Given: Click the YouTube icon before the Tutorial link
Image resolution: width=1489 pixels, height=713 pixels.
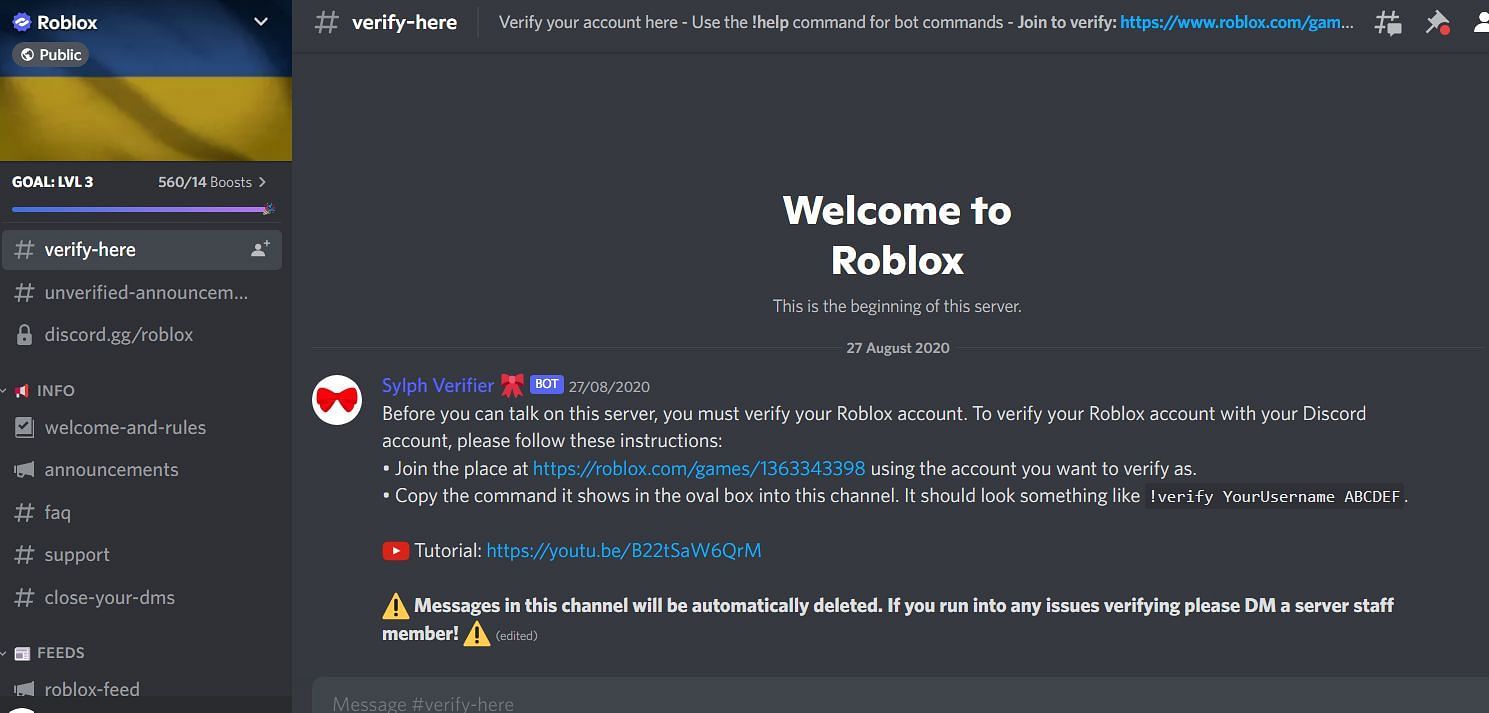Looking at the screenshot, I should pos(395,550).
